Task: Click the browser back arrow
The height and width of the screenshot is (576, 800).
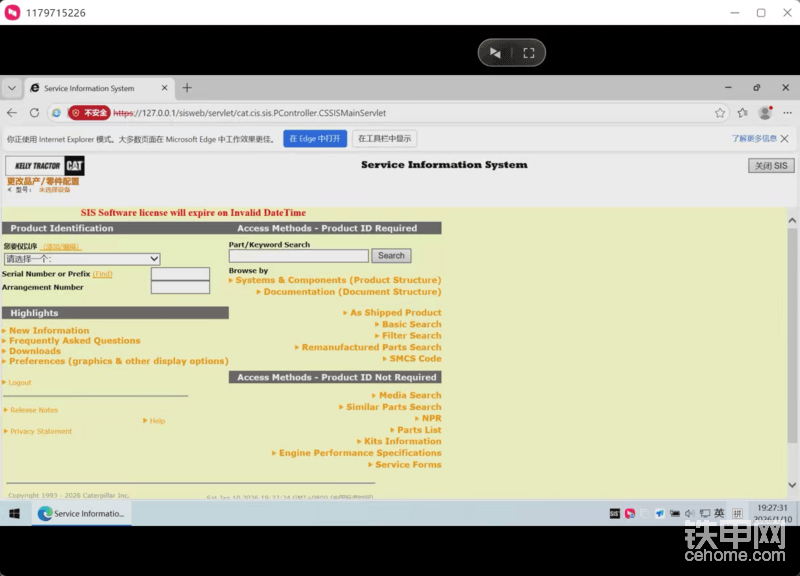Action: 12,113
